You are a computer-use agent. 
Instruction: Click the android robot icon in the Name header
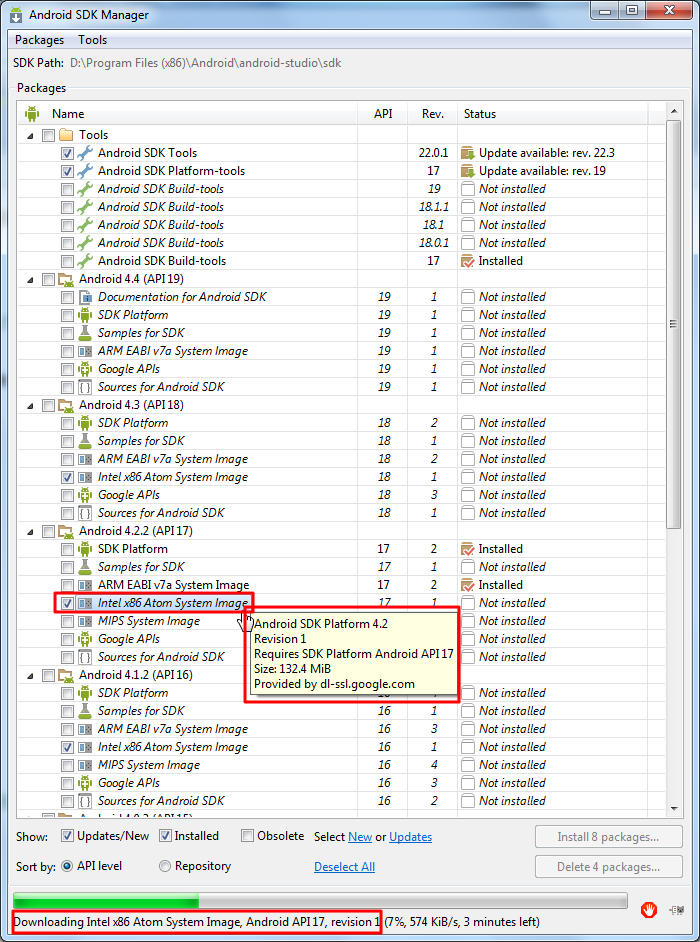tap(32, 114)
